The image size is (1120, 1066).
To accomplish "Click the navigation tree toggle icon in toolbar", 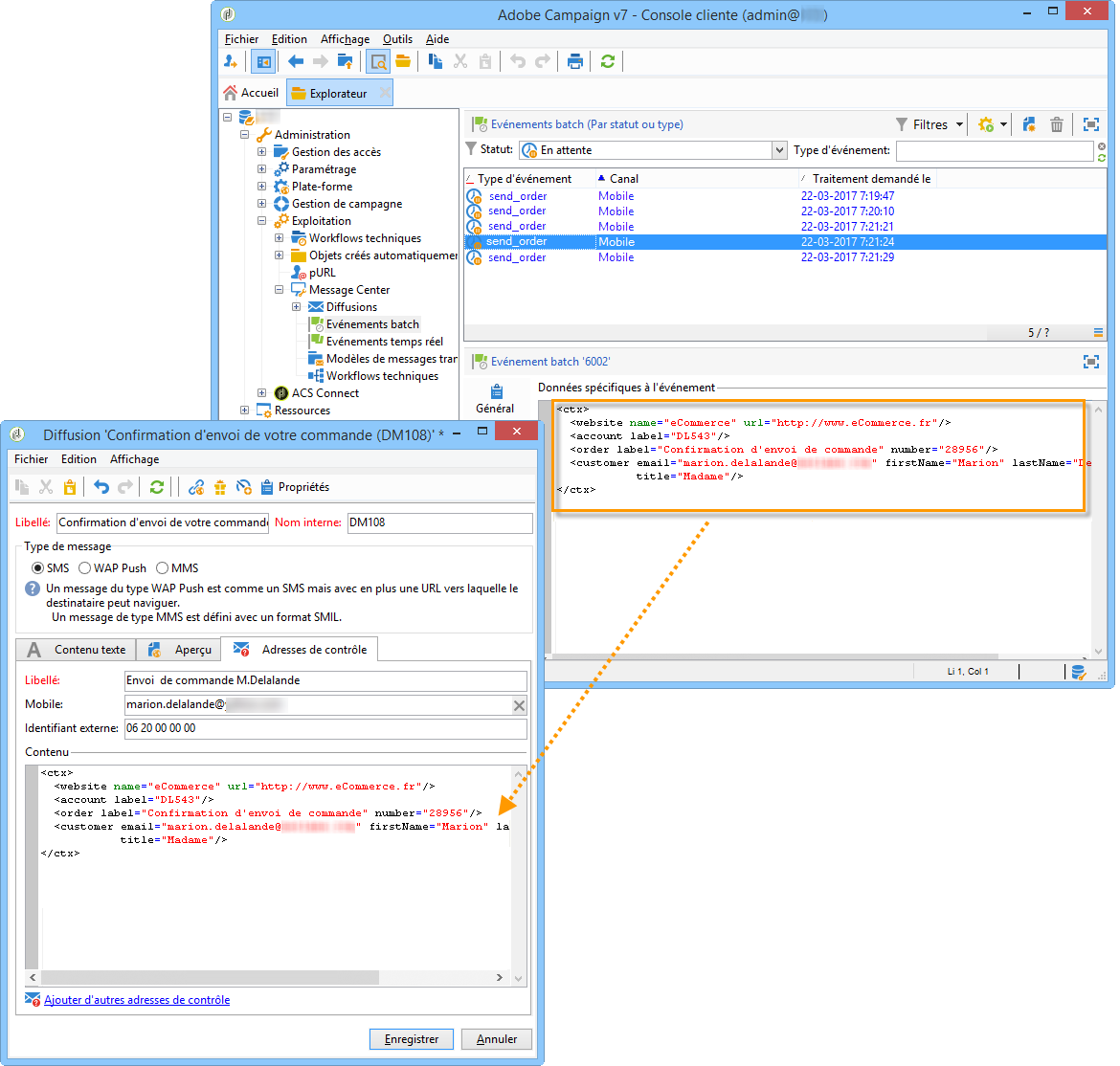I will coord(263,62).
